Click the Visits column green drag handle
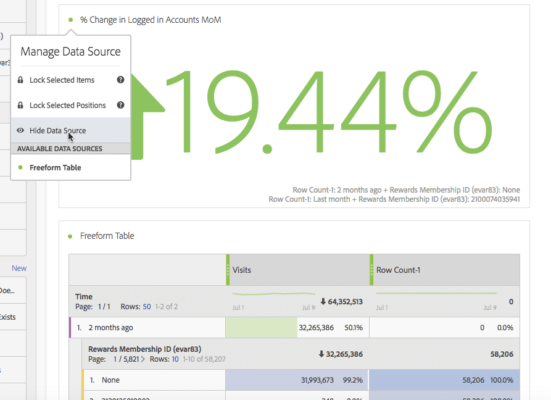Screen dimensions: 551x400 228,270
